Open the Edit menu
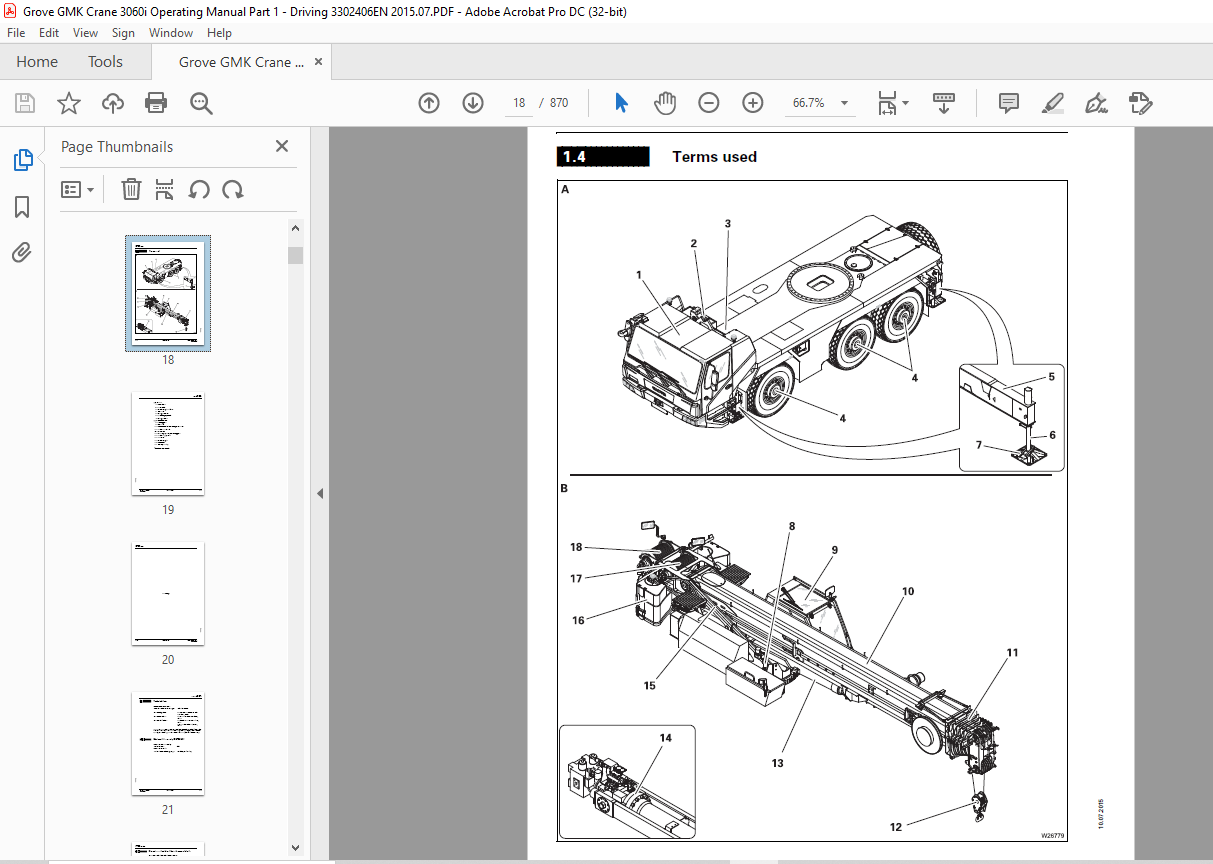 pyautogui.click(x=49, y=33)
